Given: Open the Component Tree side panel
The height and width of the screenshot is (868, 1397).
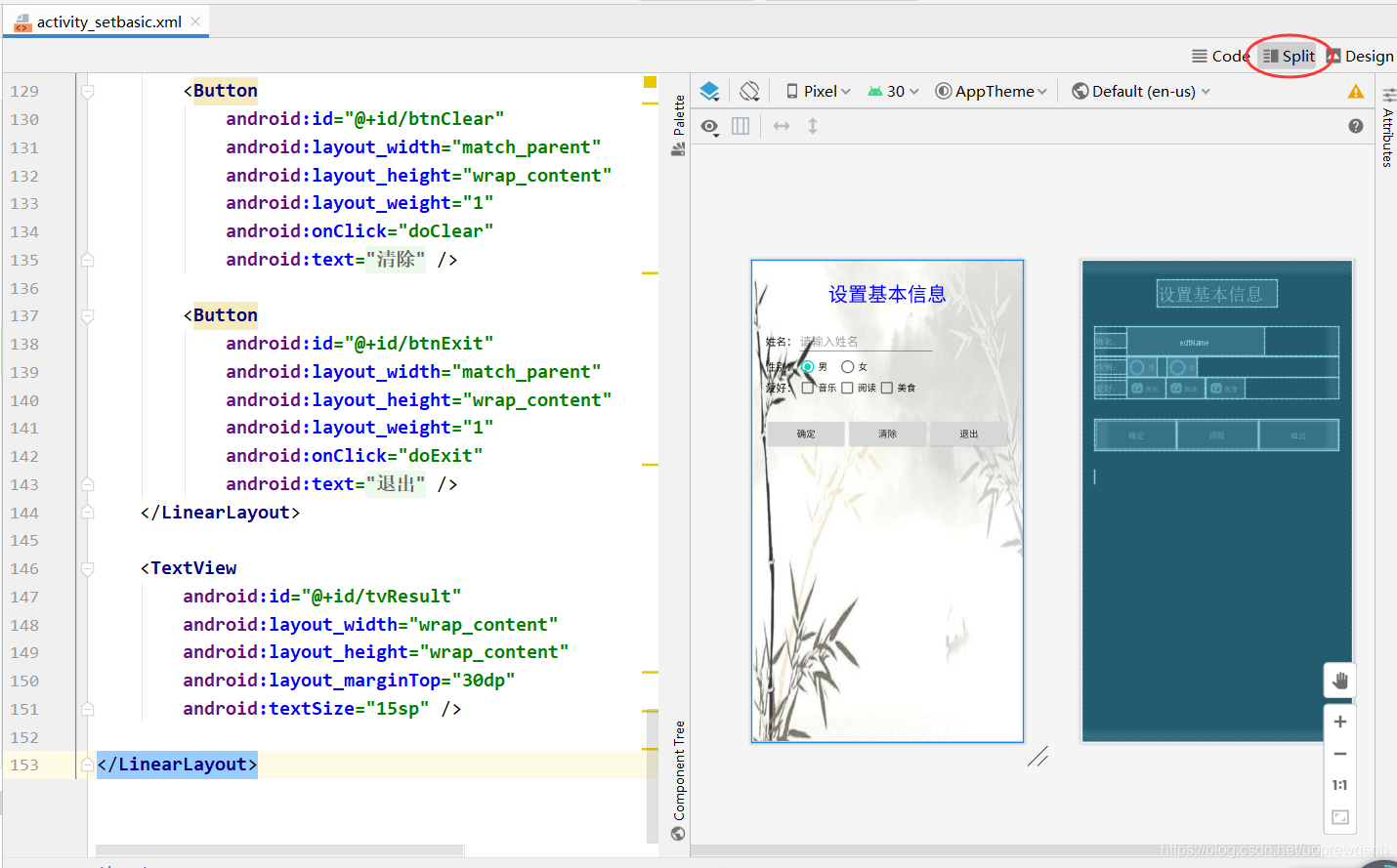Looking at the screenshot, I should pyautogui.click(x=679, y=780).
